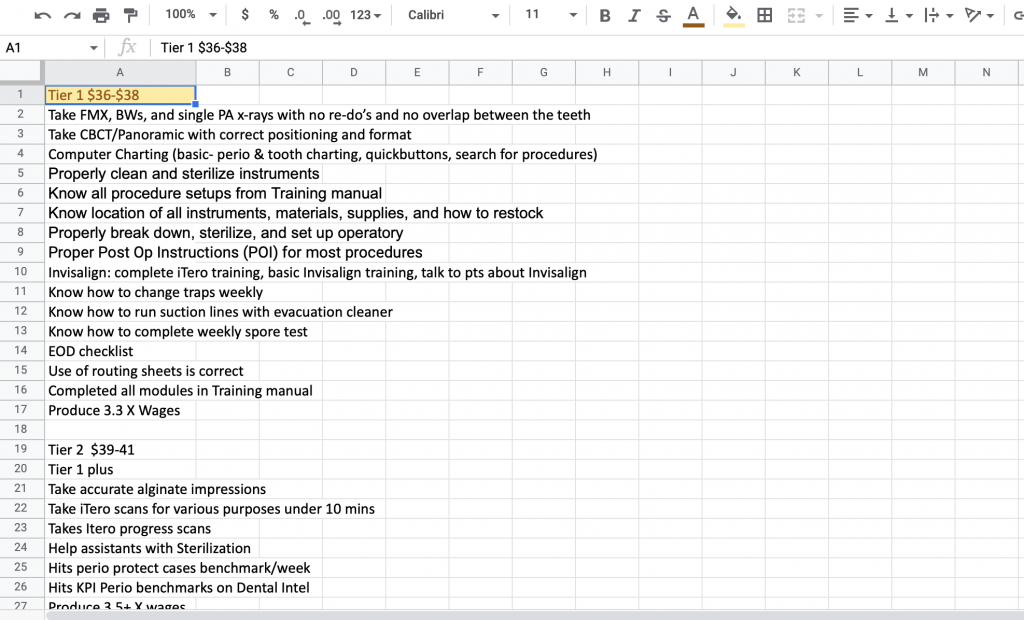Click 'Properly break down, sterilize' cell

coord(225,233)
